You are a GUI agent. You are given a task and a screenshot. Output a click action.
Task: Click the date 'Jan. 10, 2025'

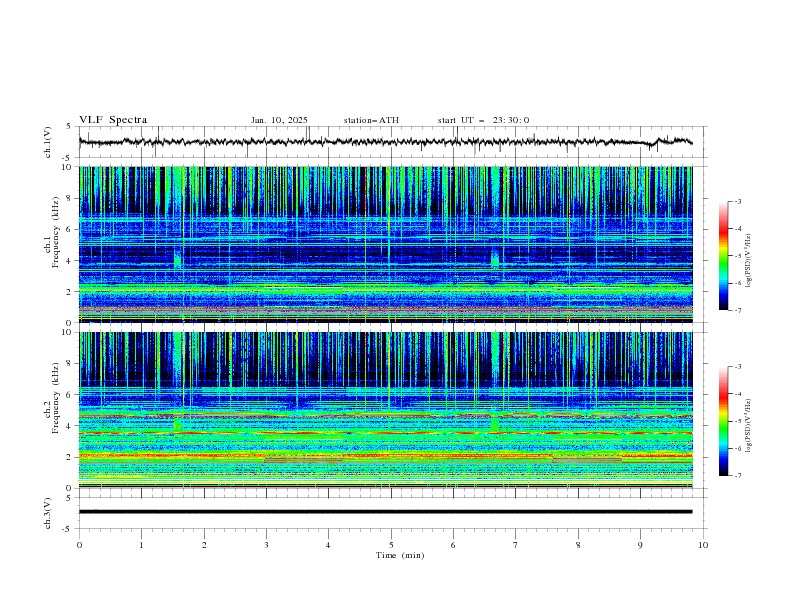tap(279, 120)
